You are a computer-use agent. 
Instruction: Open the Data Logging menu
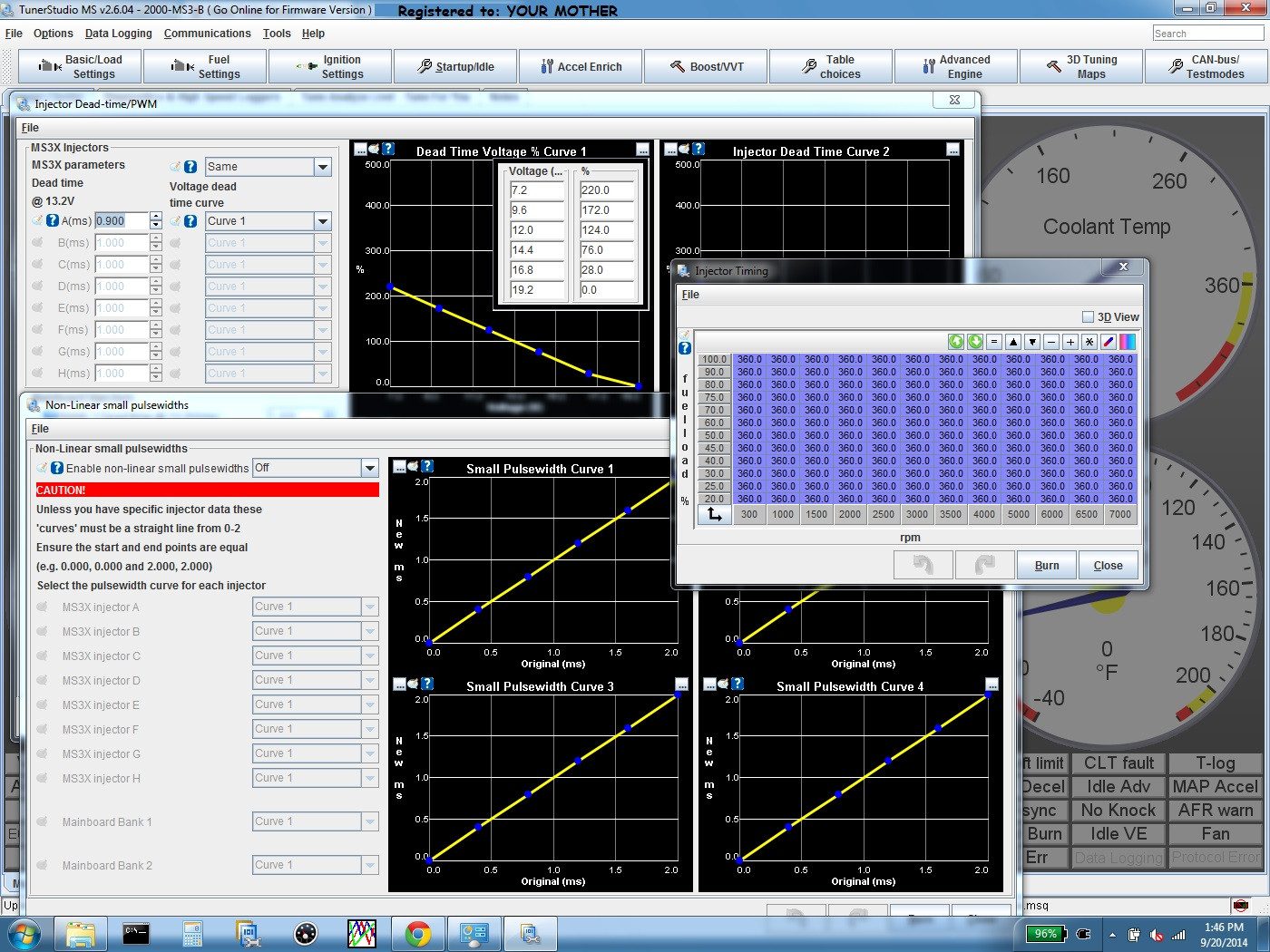coord(119,34)
